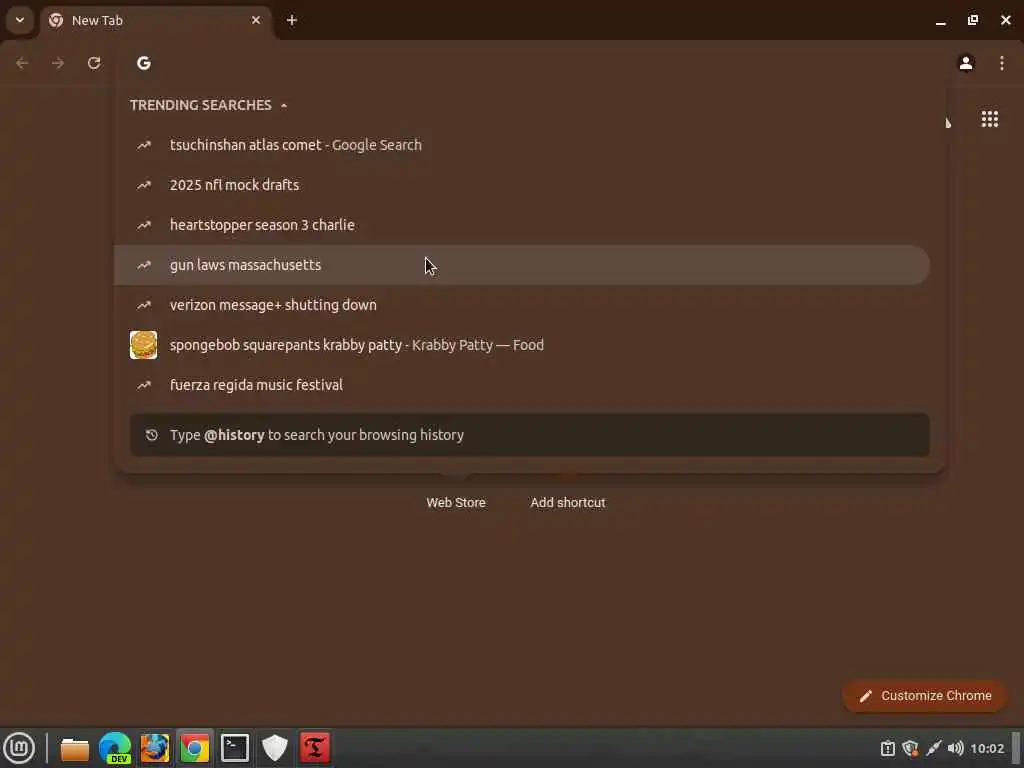Click the 10:02 clock
This screenshot has width=1024, height=768.
tap(987, 748)
